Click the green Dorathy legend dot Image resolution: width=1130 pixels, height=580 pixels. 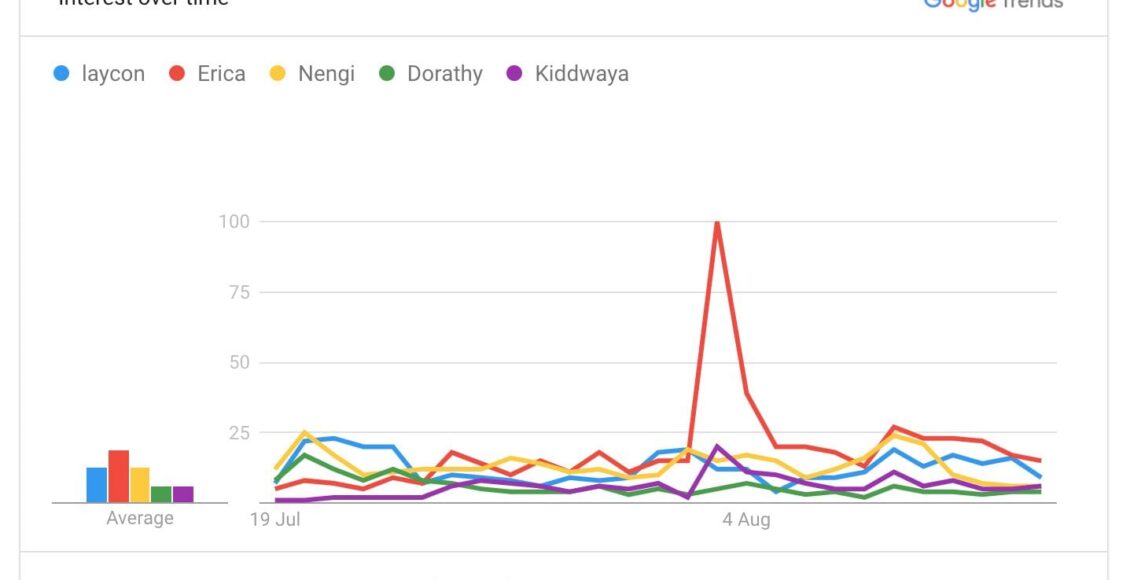388,74
